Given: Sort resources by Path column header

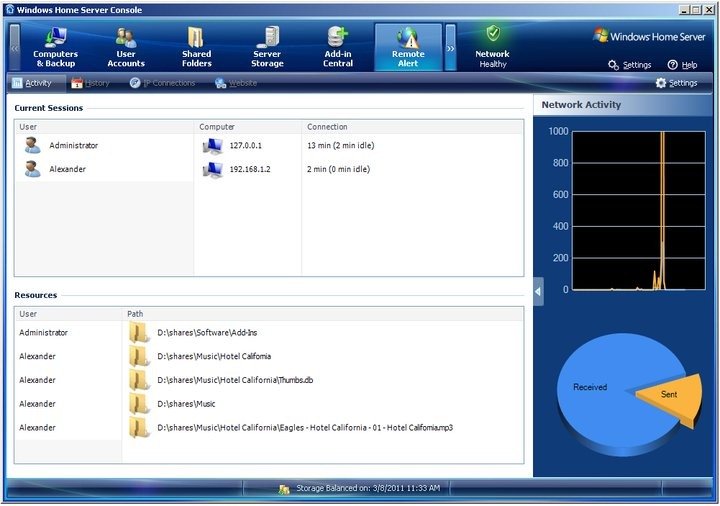Looking at the screenshot, I should click(x=323, y=314).
